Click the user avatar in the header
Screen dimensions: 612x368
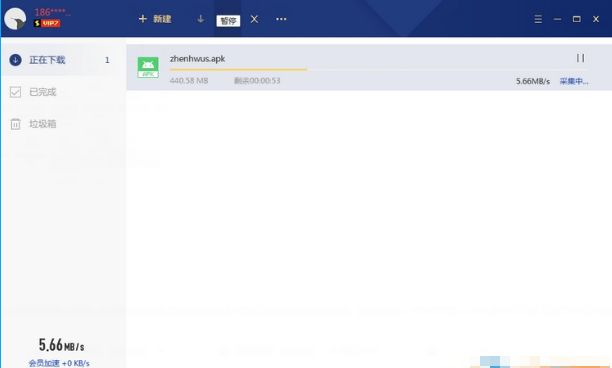[15, 19]
